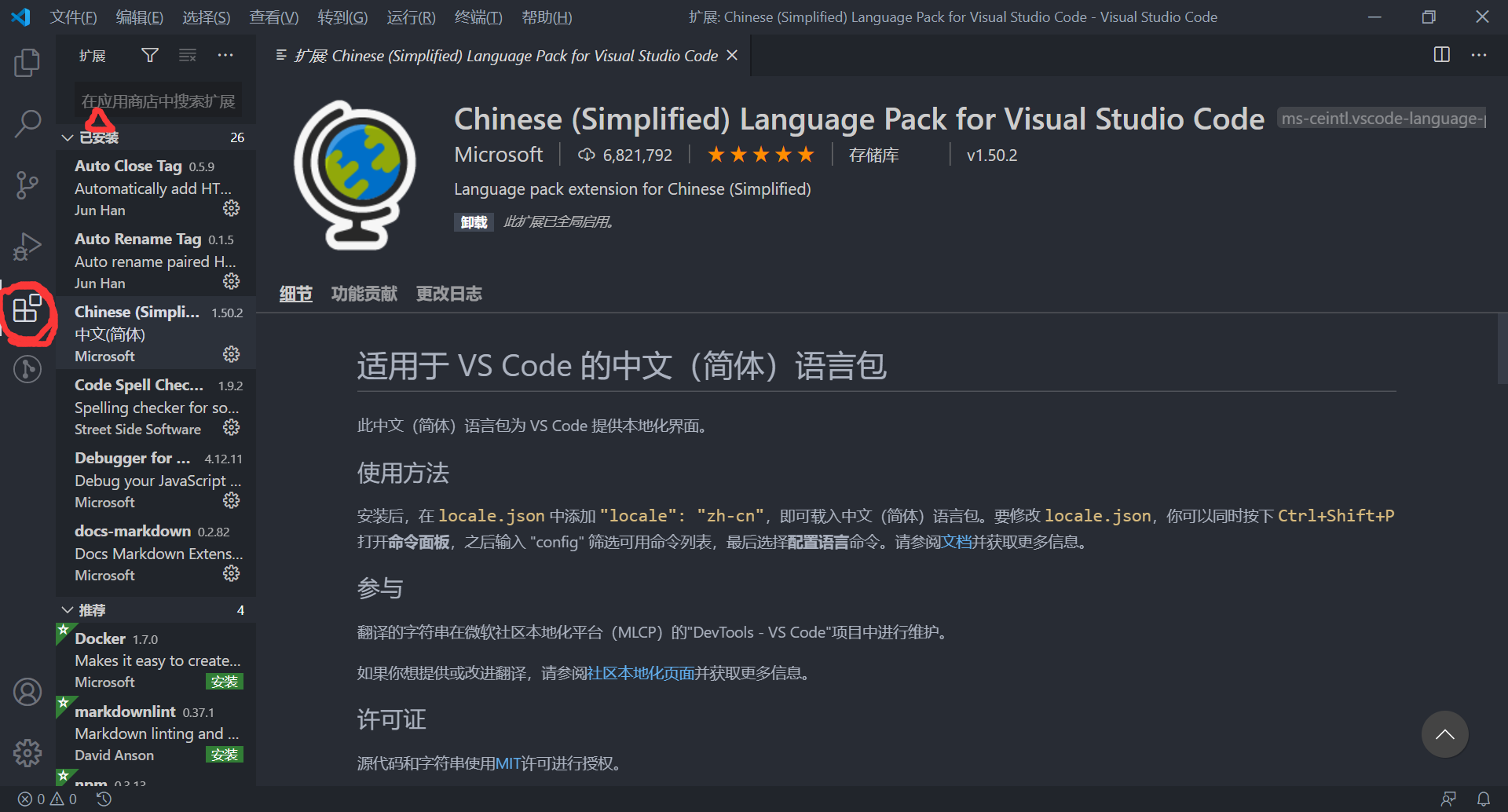Screen dimensions: 1508x812
Task: Click the extension globe logo image
Action: coord(354,175)
